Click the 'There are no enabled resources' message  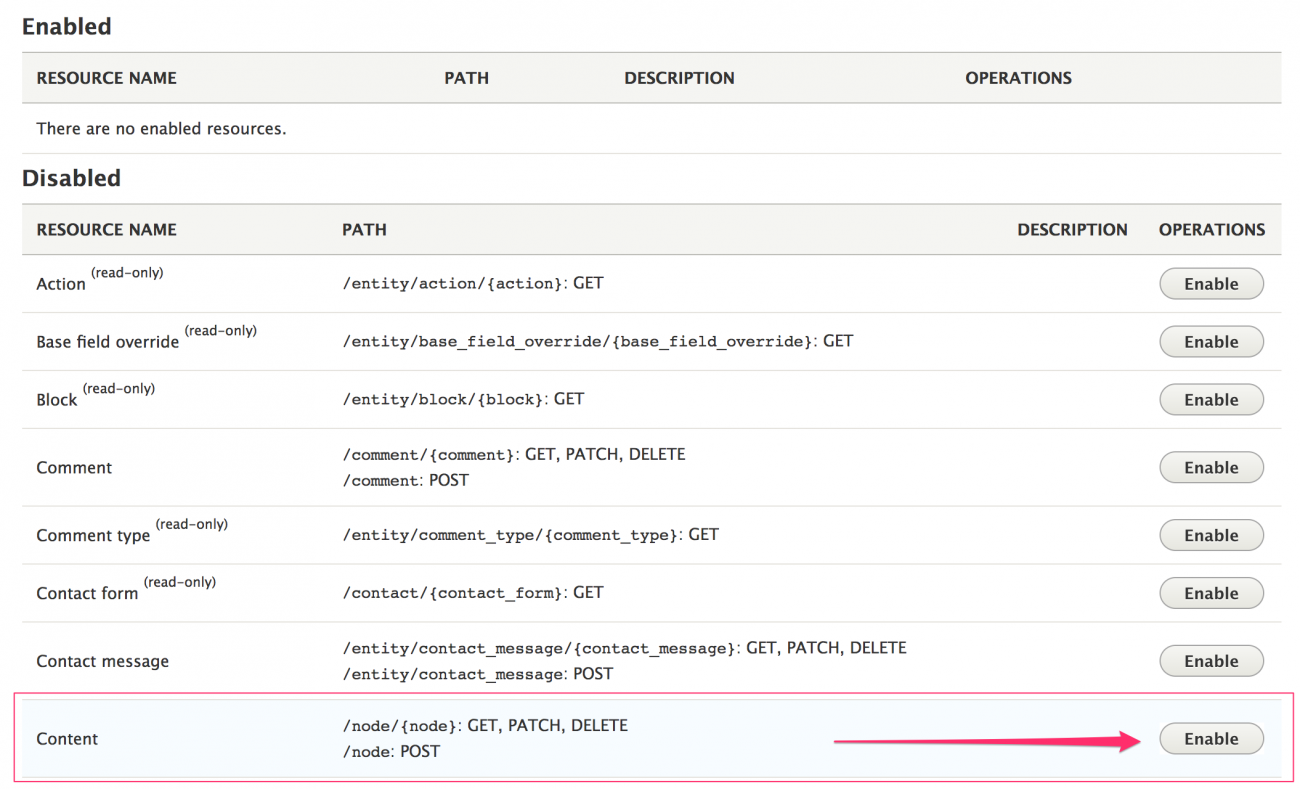pyautogui.click(x=161, y=129)
